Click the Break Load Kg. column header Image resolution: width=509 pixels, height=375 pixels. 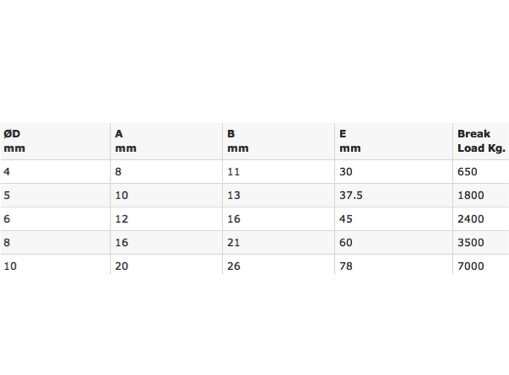(x=481, y=141)
